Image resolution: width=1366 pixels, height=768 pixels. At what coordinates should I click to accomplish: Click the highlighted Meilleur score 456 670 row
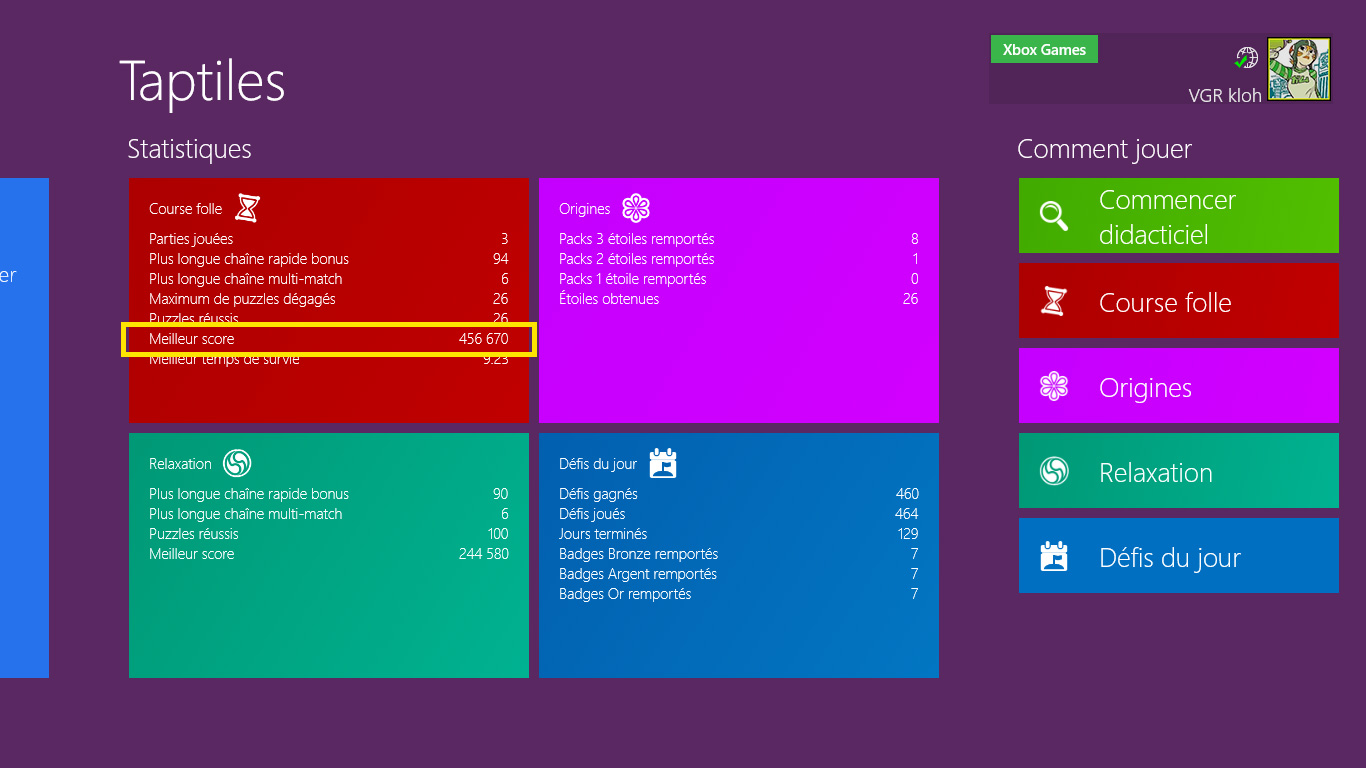pos(329,339)
